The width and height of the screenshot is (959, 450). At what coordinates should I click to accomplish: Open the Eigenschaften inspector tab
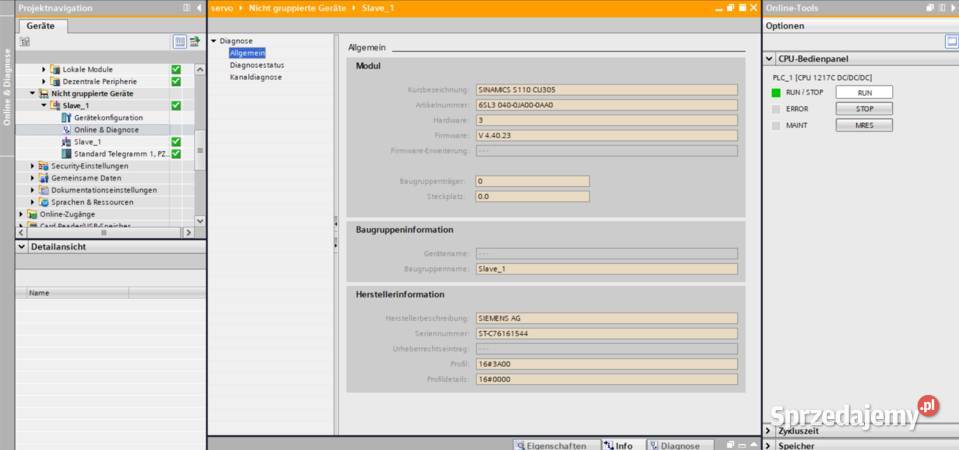[555, 445]
